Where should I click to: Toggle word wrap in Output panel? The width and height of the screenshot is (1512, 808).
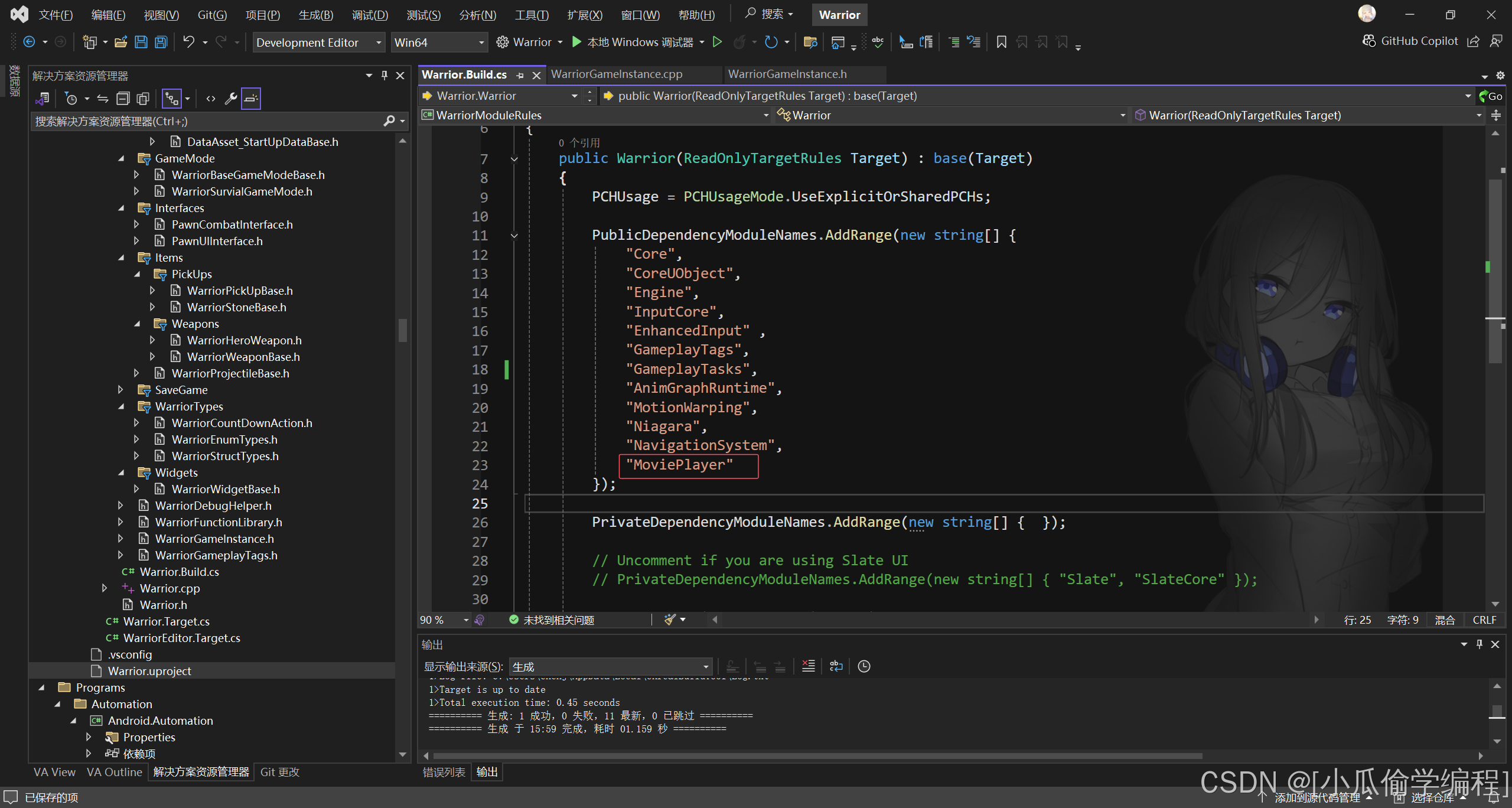[836, 666]
